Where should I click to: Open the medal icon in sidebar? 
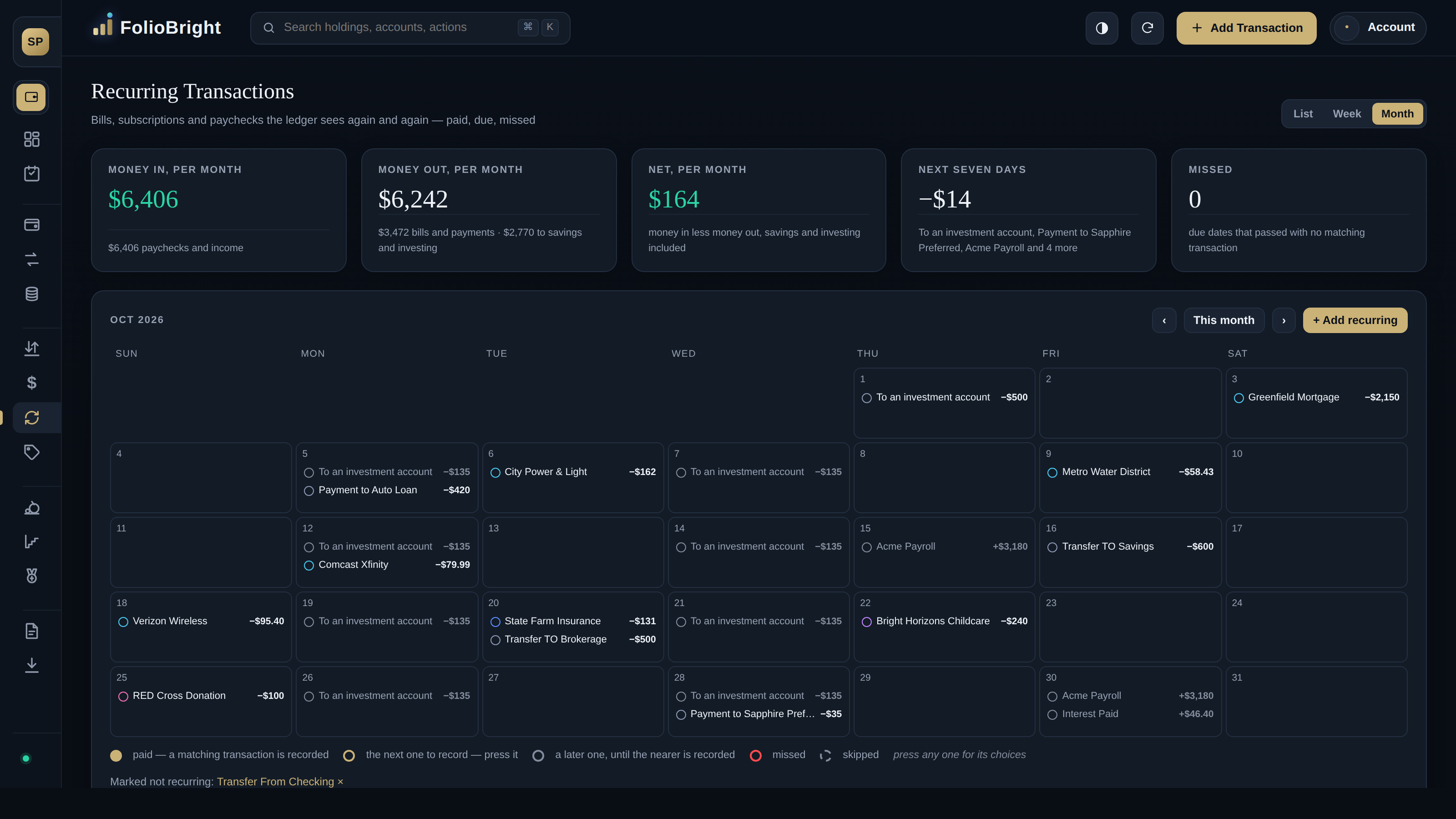click(x=32, y=576)
